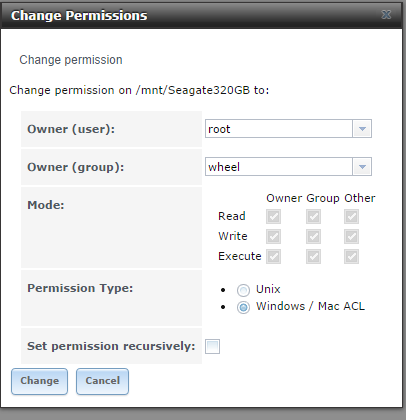Toggle Other Execute checkbox

pyautogui.click(x=351, y=257)
